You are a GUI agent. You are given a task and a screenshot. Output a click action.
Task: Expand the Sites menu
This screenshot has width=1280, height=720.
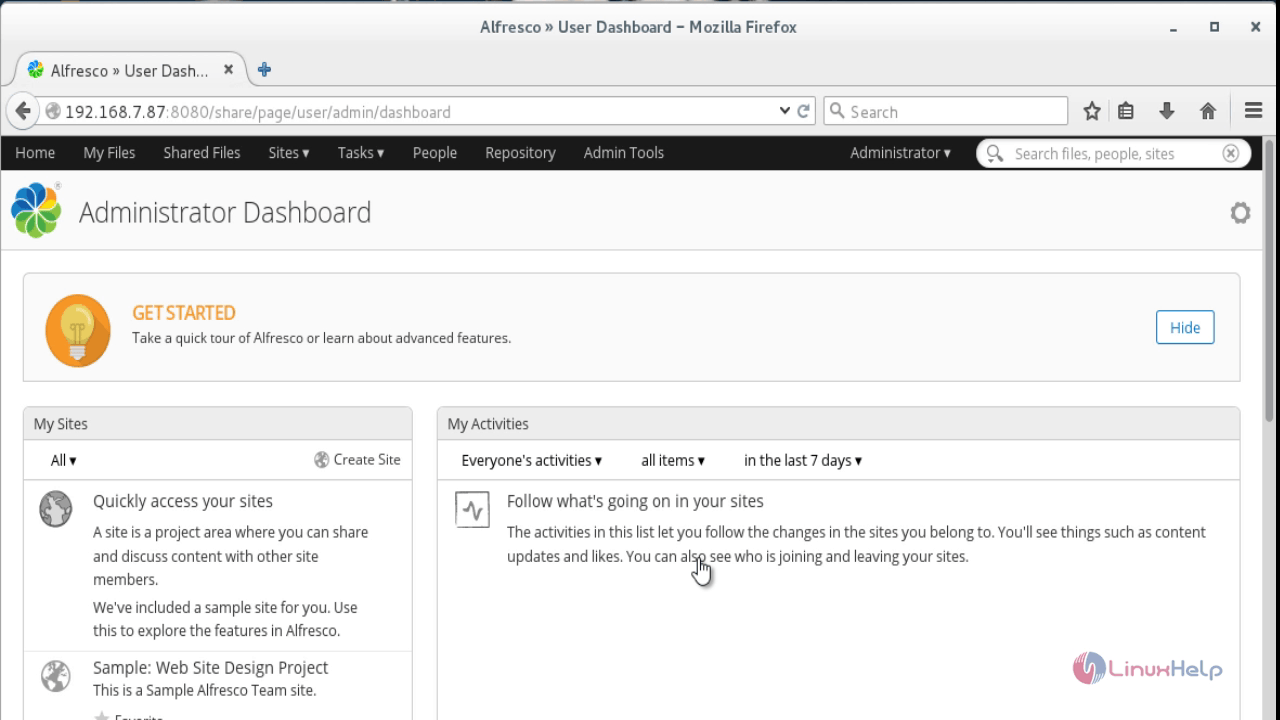pos(289,153)
